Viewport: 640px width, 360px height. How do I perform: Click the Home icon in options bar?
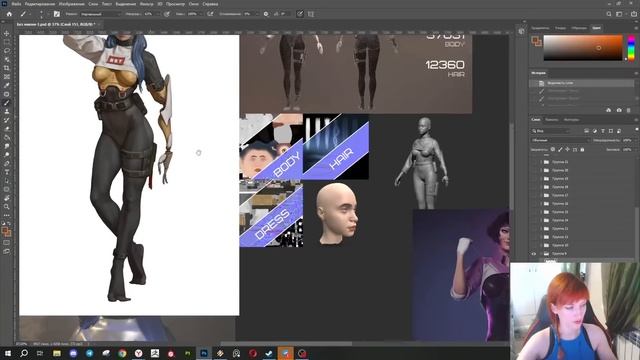9,14
